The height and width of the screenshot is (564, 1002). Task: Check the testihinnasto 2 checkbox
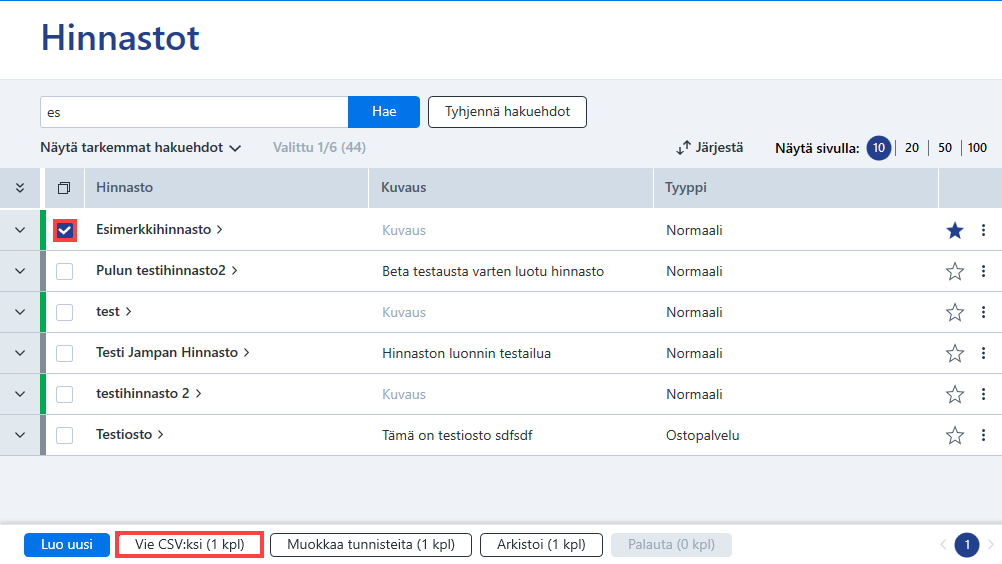click(65, 394)
